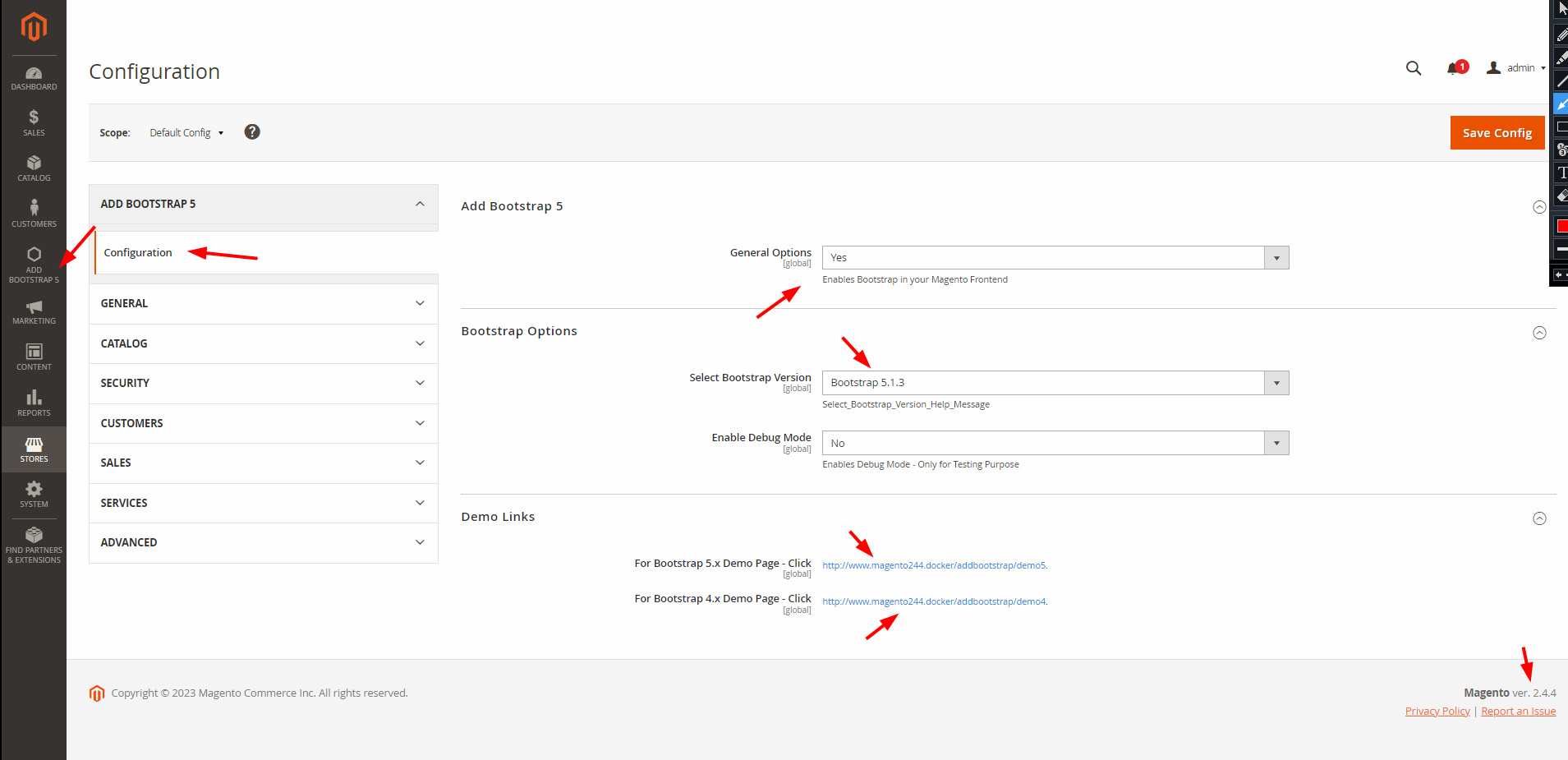Image resolution: width=1568 pixels, height=760 pixels.
Task: Open the Default Config scope switcher
Action: tap(186, 133)
